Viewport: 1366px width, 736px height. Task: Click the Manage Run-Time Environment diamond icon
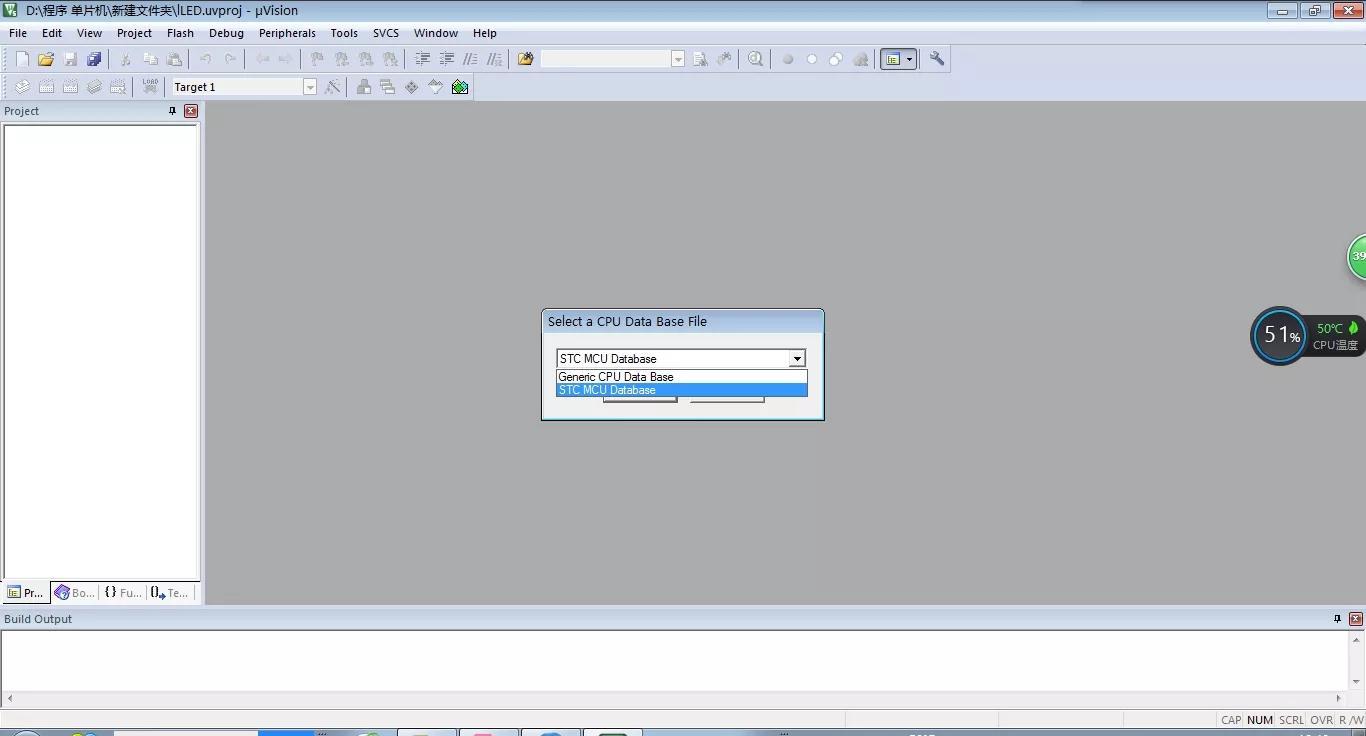pos(412,87)
